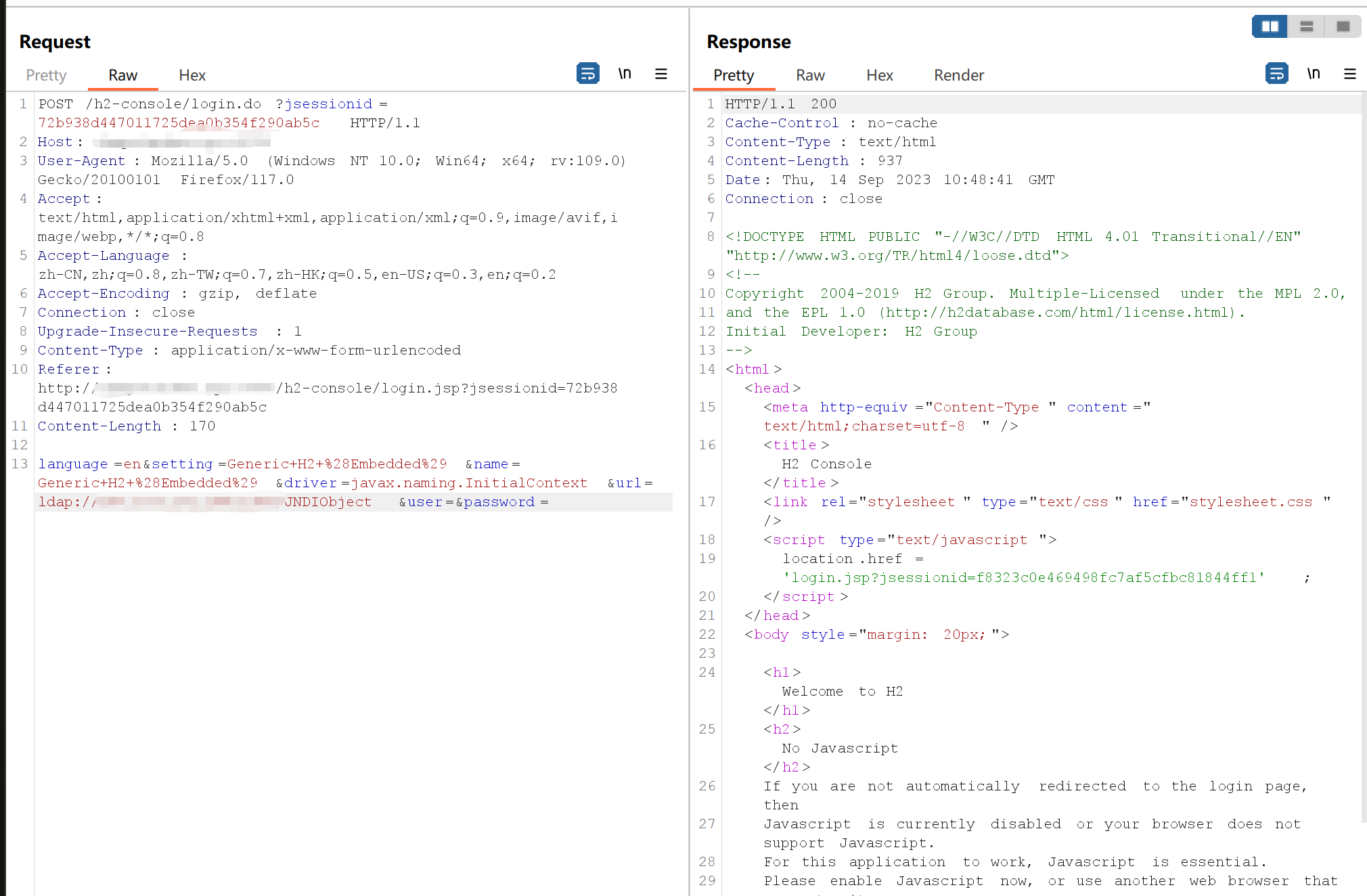Select combined single-pane layout icon
Viewport: 1367px width, 896px height.
coord(1343,26)
